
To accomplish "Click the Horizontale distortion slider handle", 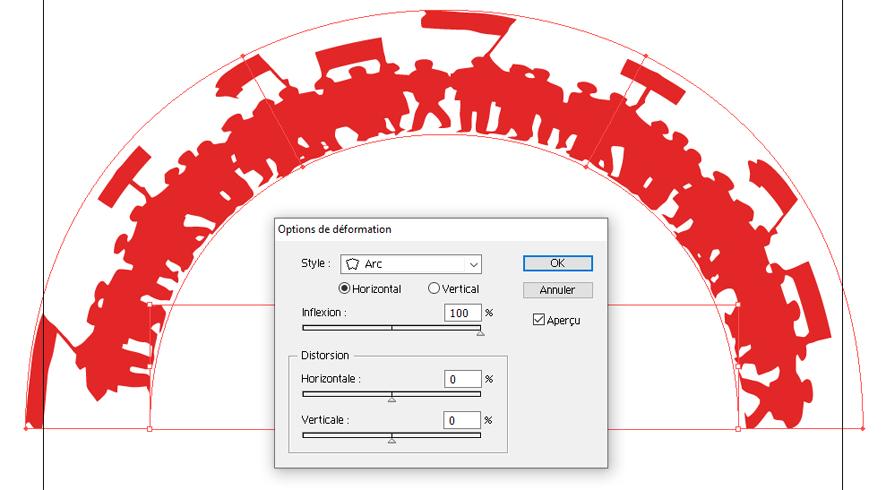I will (391, 398).
